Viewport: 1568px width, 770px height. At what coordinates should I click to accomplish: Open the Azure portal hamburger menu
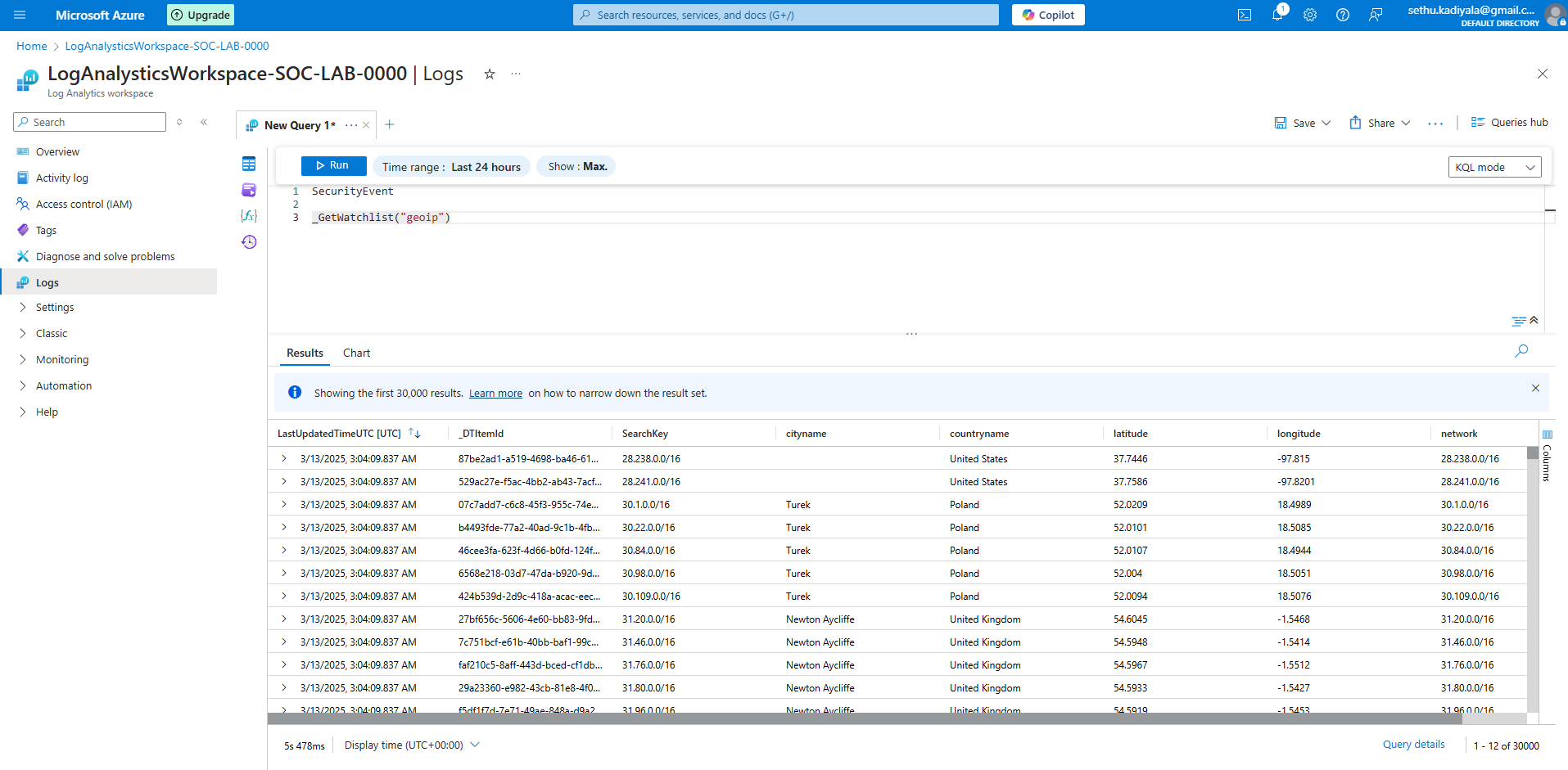[x=20, y=15]
